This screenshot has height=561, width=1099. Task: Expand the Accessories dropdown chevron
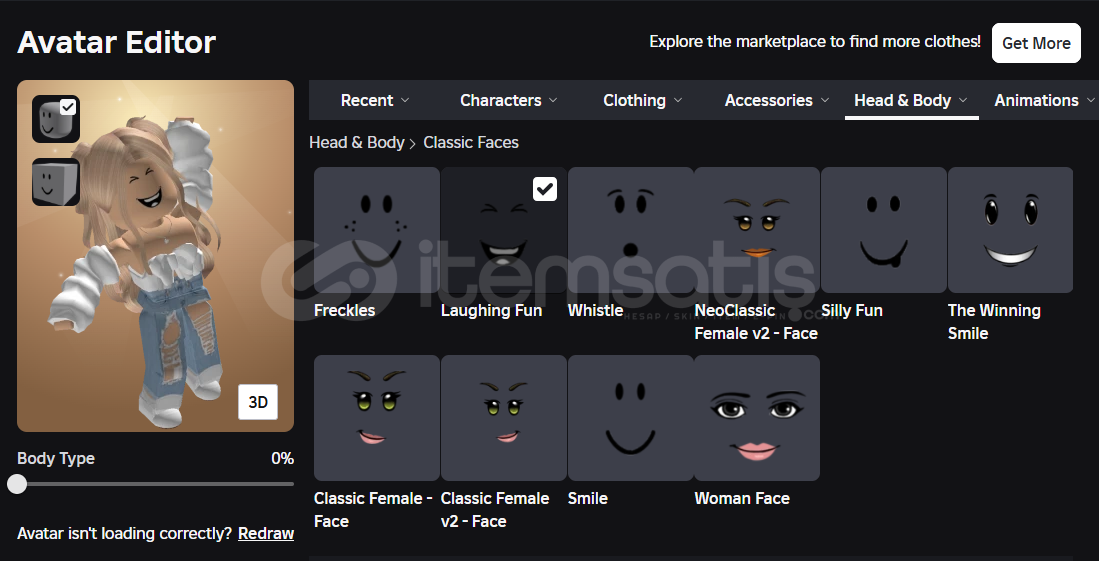[824, 100]
